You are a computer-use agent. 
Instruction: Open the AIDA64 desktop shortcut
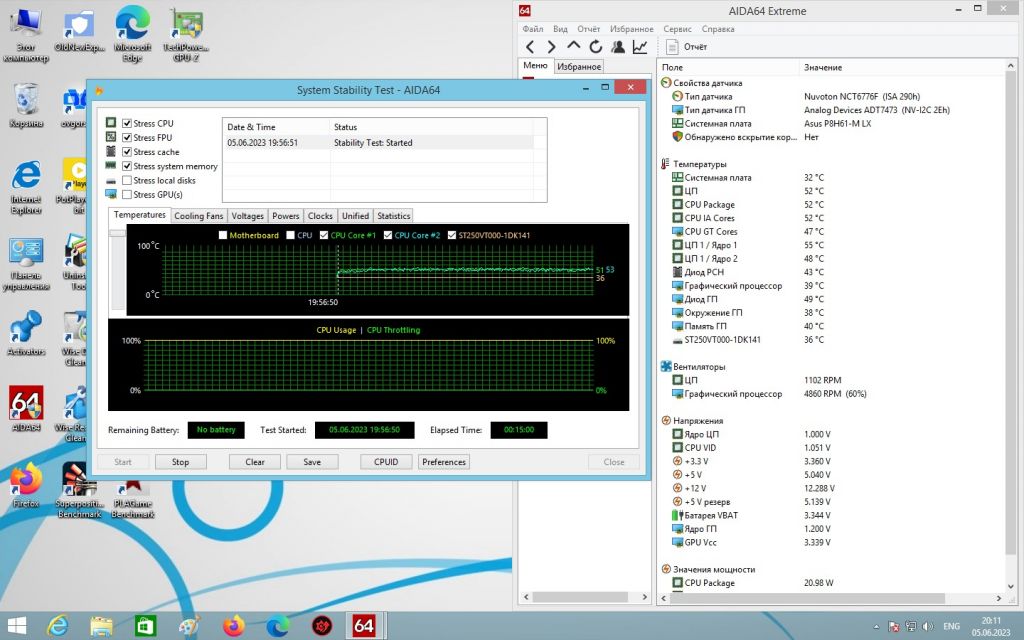pyautogui.click(x=26, y=409)
